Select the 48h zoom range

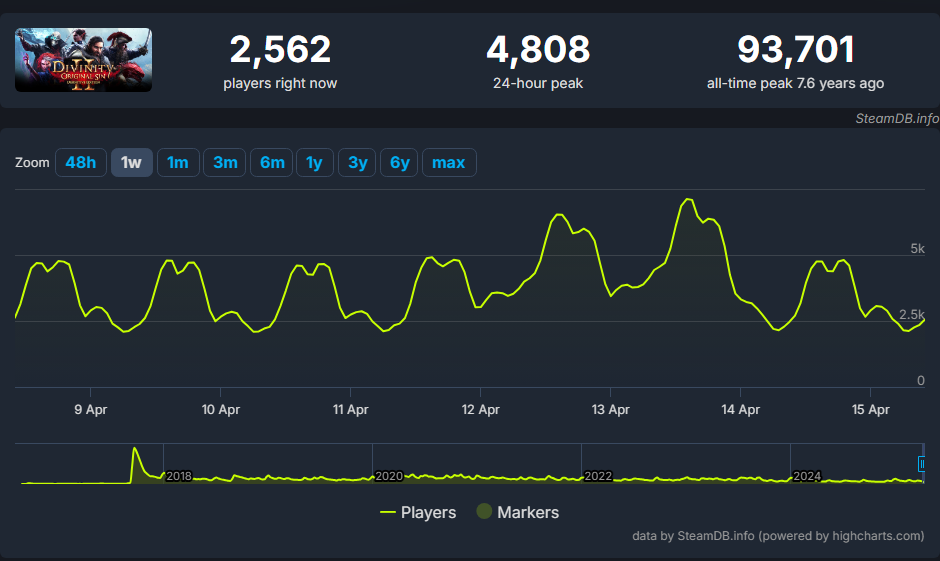pyautogui.click(x=81, y=162)
